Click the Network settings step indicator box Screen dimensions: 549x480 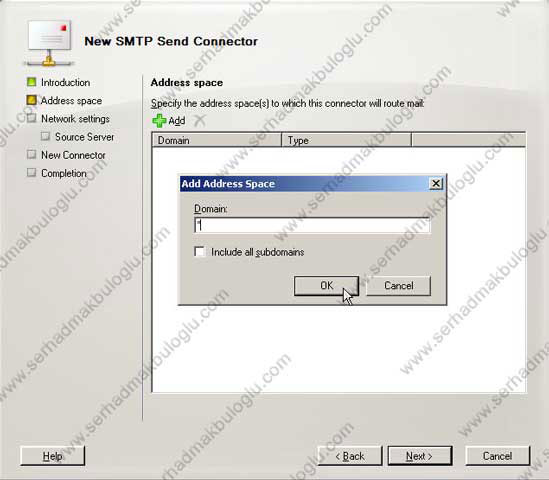pyautogui.click(x=32, y=118)
